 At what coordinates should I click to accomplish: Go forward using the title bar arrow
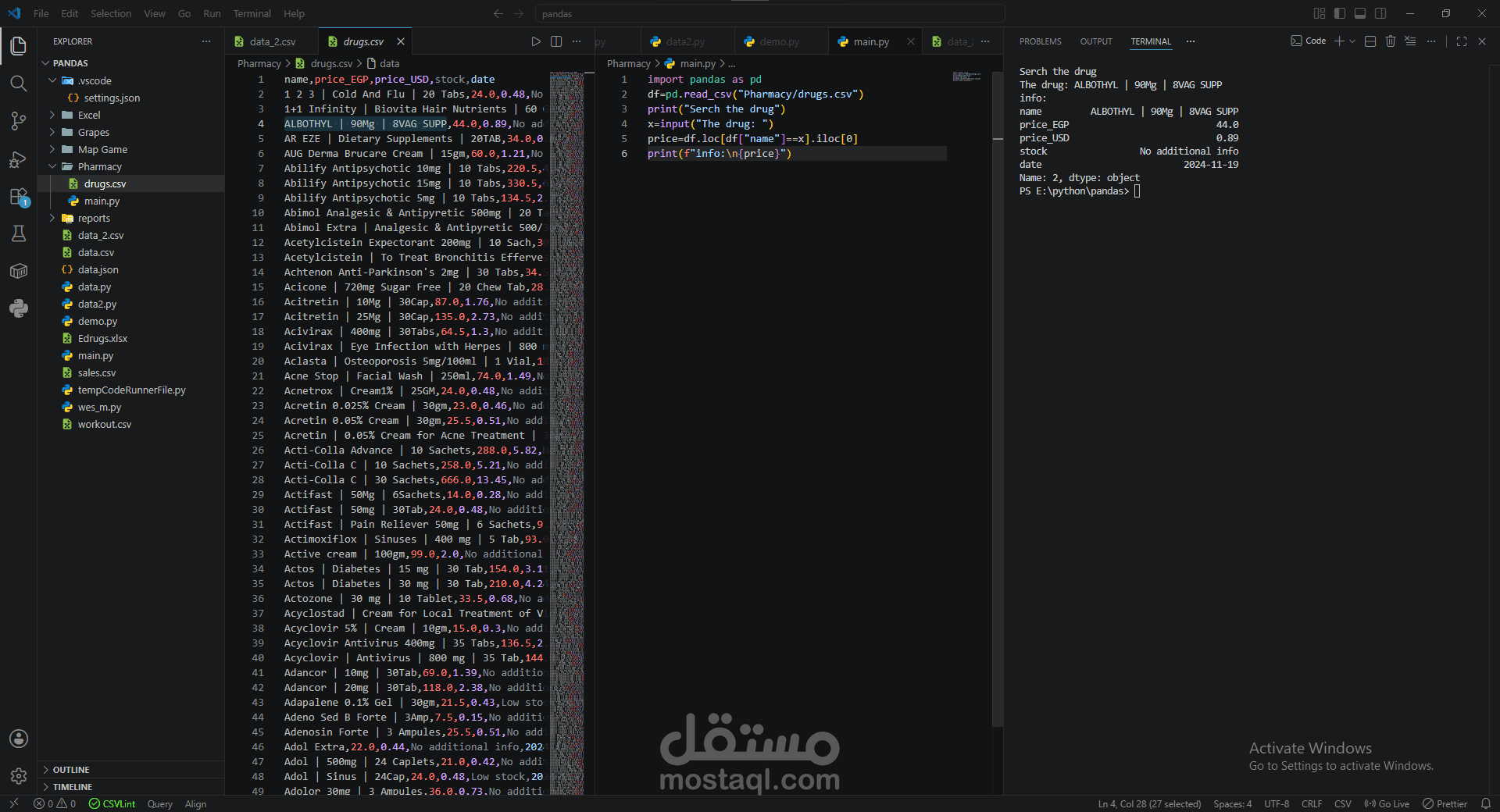pos(519,13)
